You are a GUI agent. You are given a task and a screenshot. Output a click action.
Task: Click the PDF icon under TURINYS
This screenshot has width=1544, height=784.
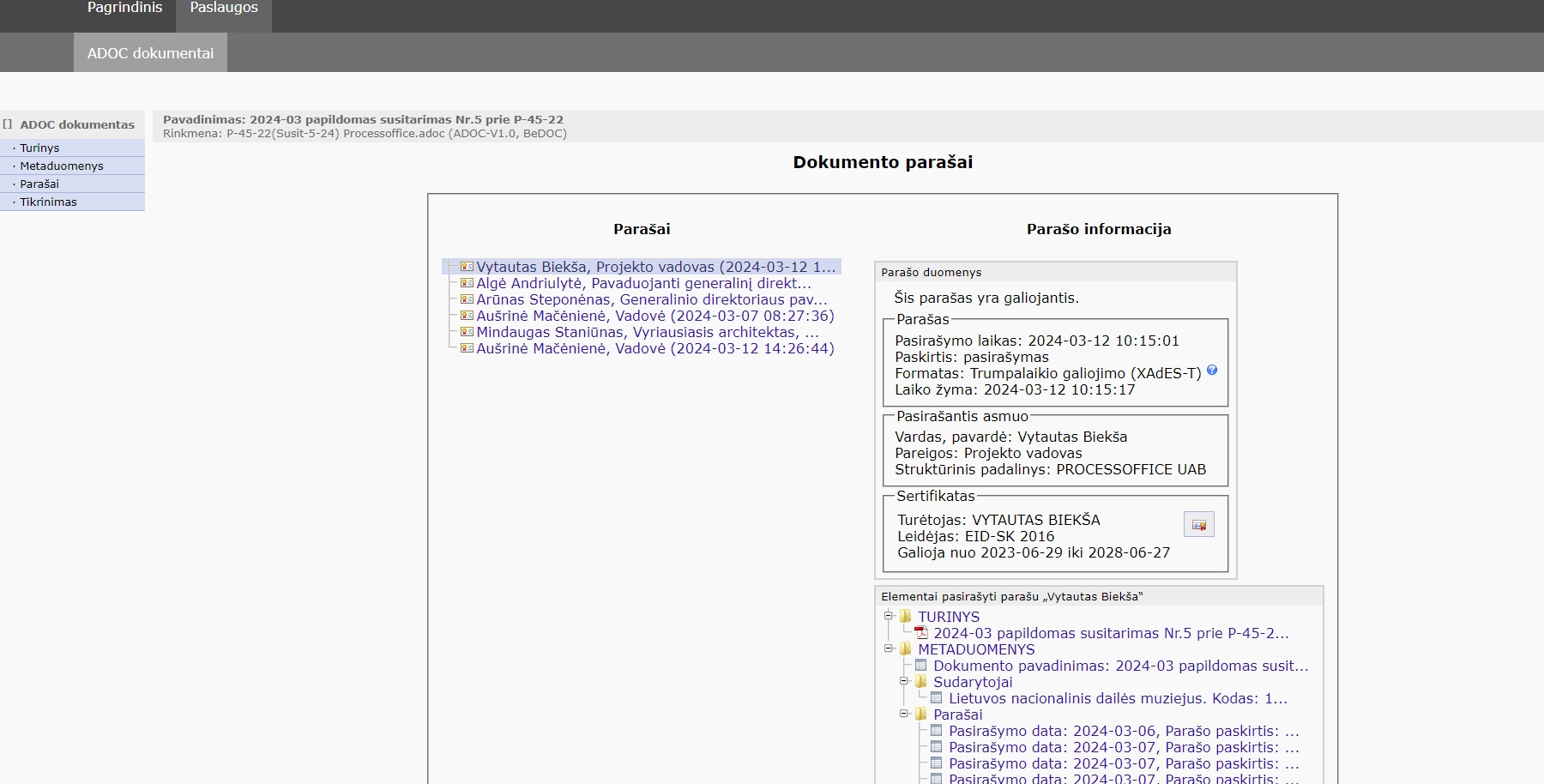pos(921,633)
